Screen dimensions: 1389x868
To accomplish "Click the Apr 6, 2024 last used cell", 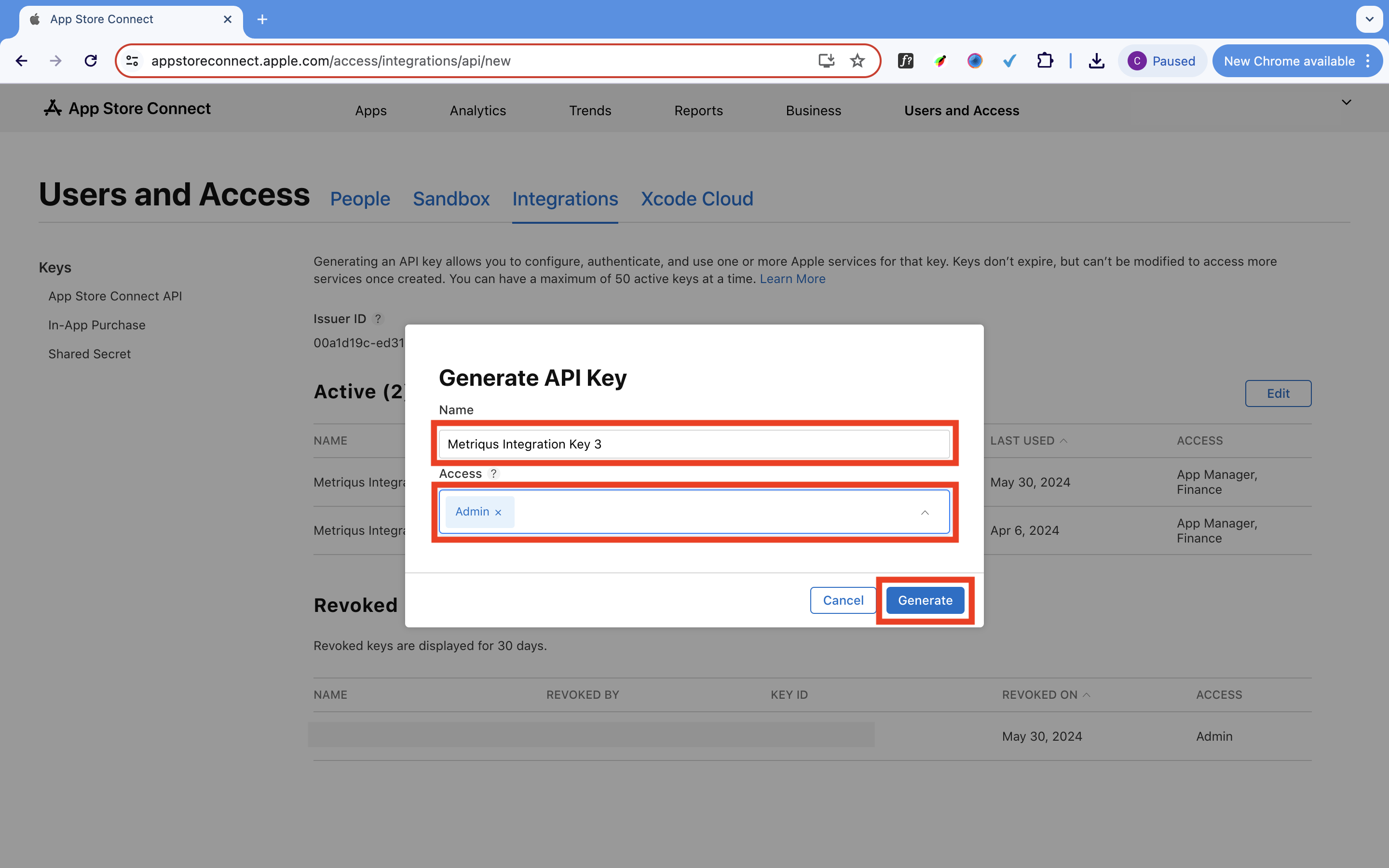I will 1024,530.
